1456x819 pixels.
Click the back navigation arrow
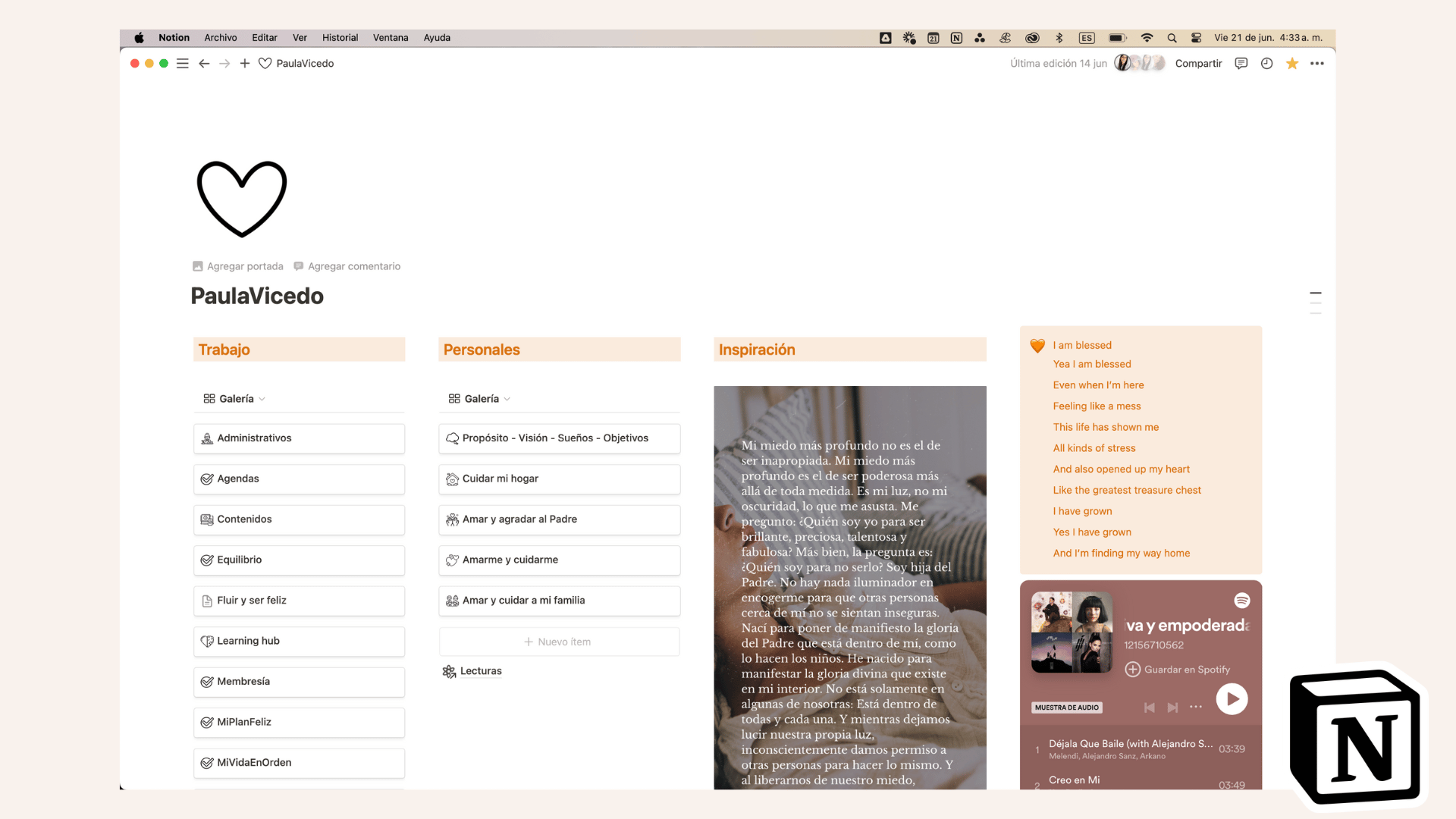coord(204,64)
